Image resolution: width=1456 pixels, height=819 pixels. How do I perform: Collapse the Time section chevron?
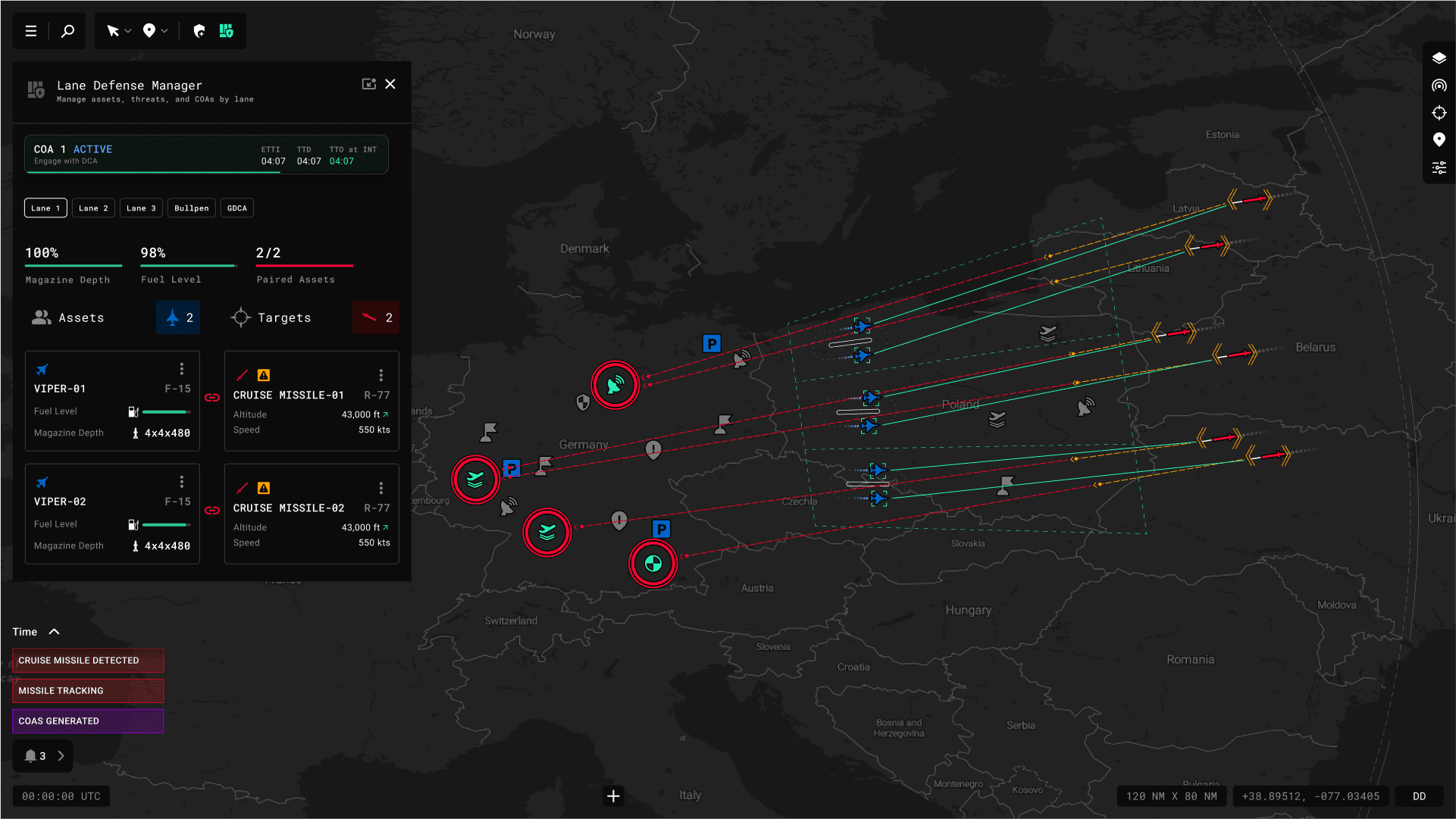tap(55, 632)
